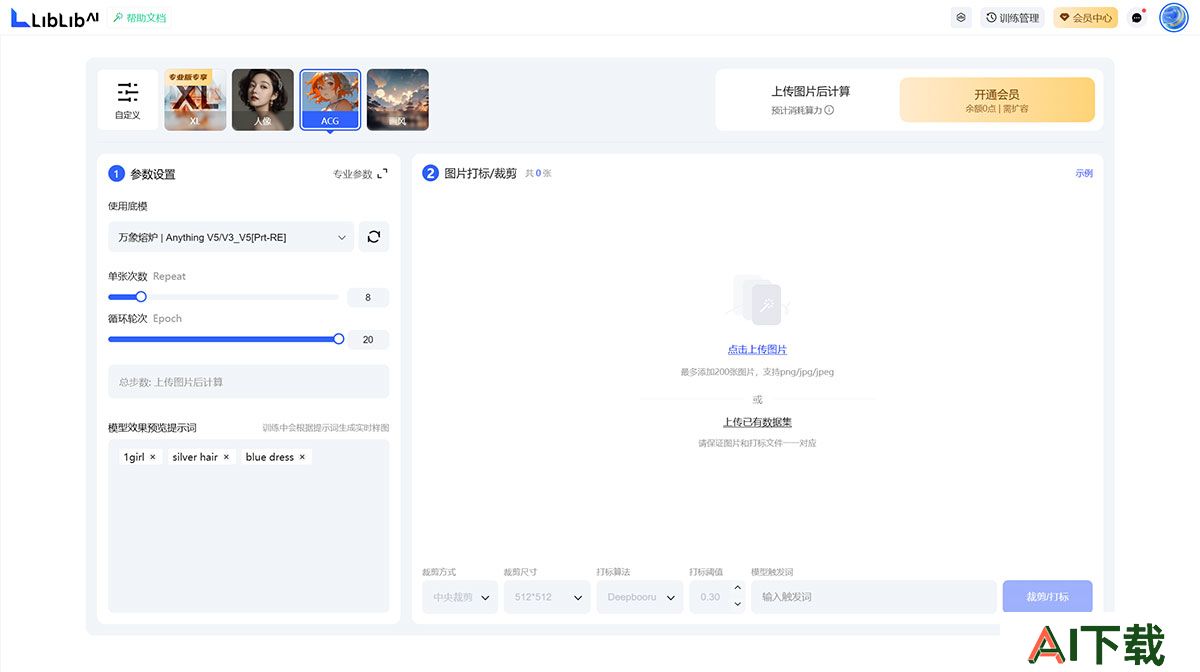Adjust the 单张次数 Repeat slider

tap(141, 297)
